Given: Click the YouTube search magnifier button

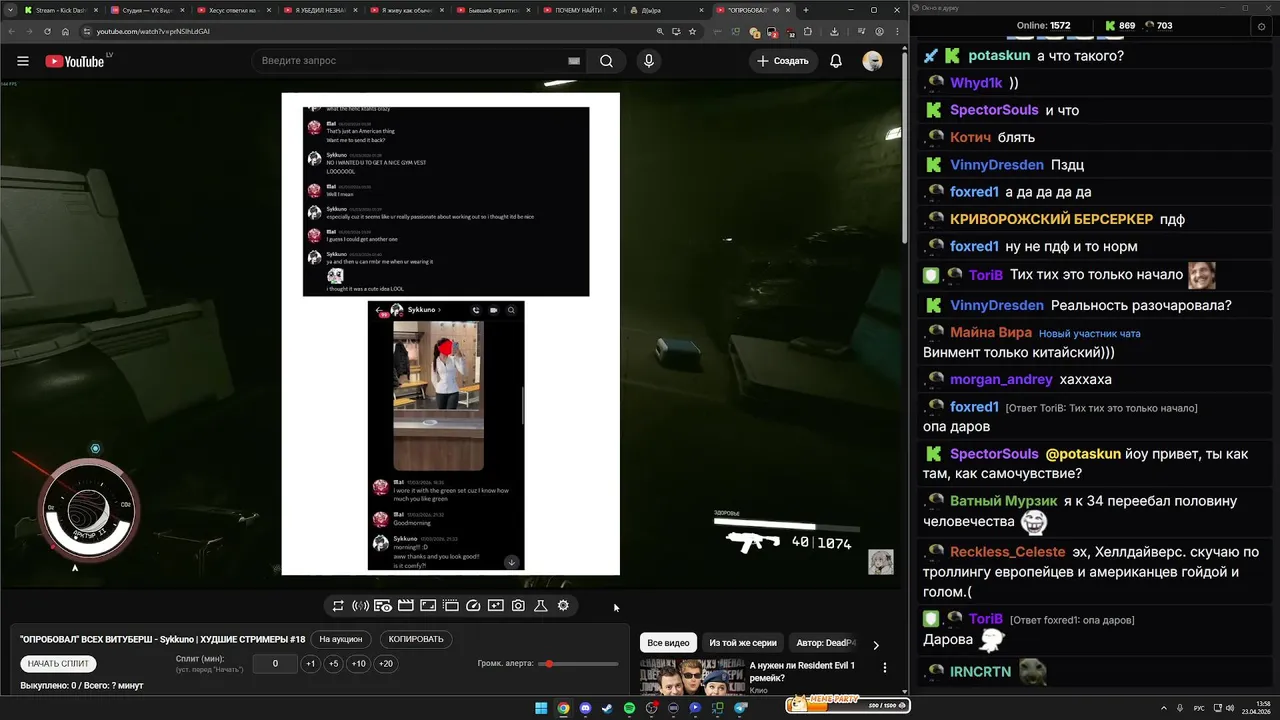Looking at the screenshot, I should (x=606, y=61).
